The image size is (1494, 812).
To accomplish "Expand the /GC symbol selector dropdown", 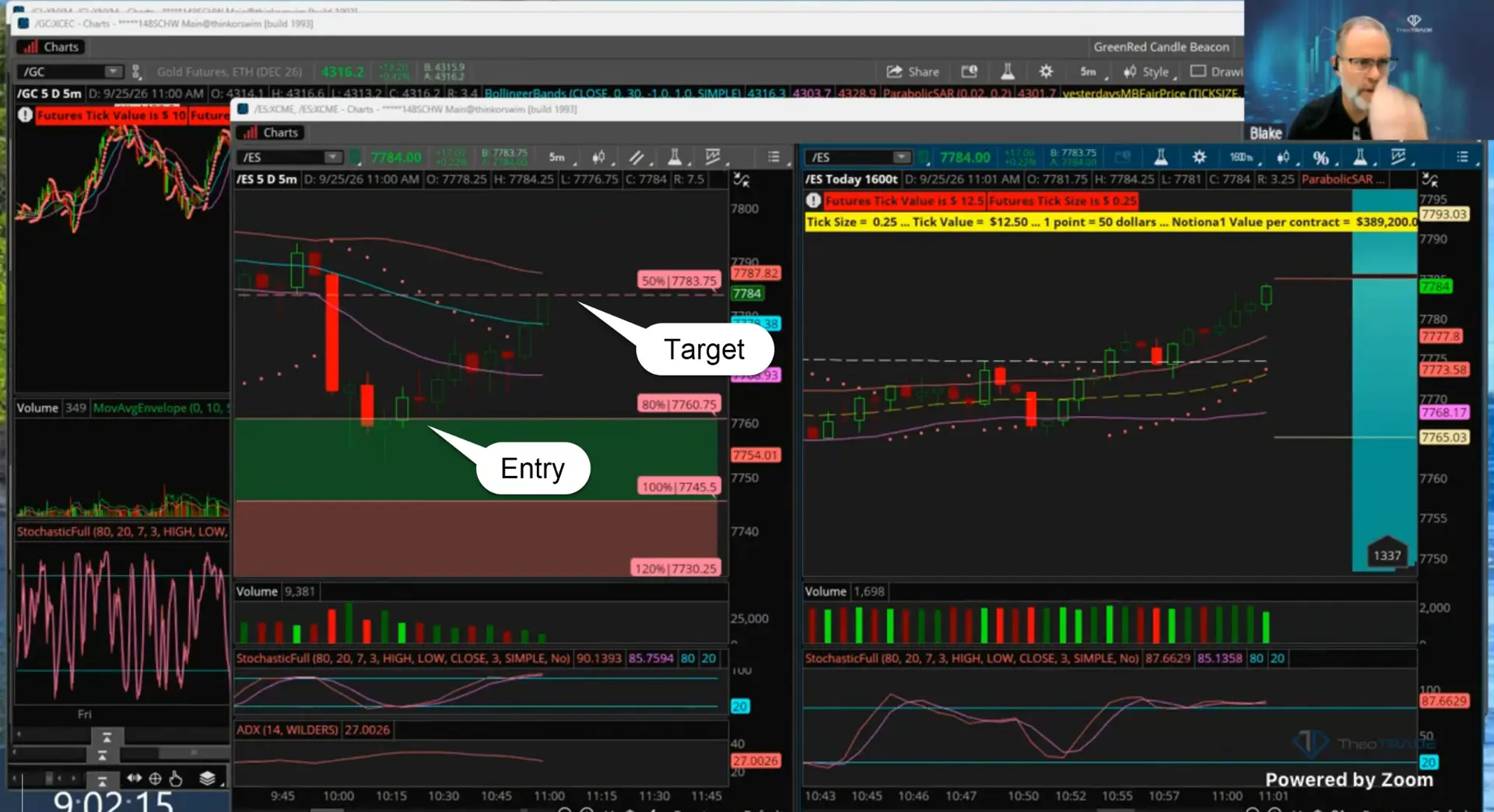I will tap(113, 72).
